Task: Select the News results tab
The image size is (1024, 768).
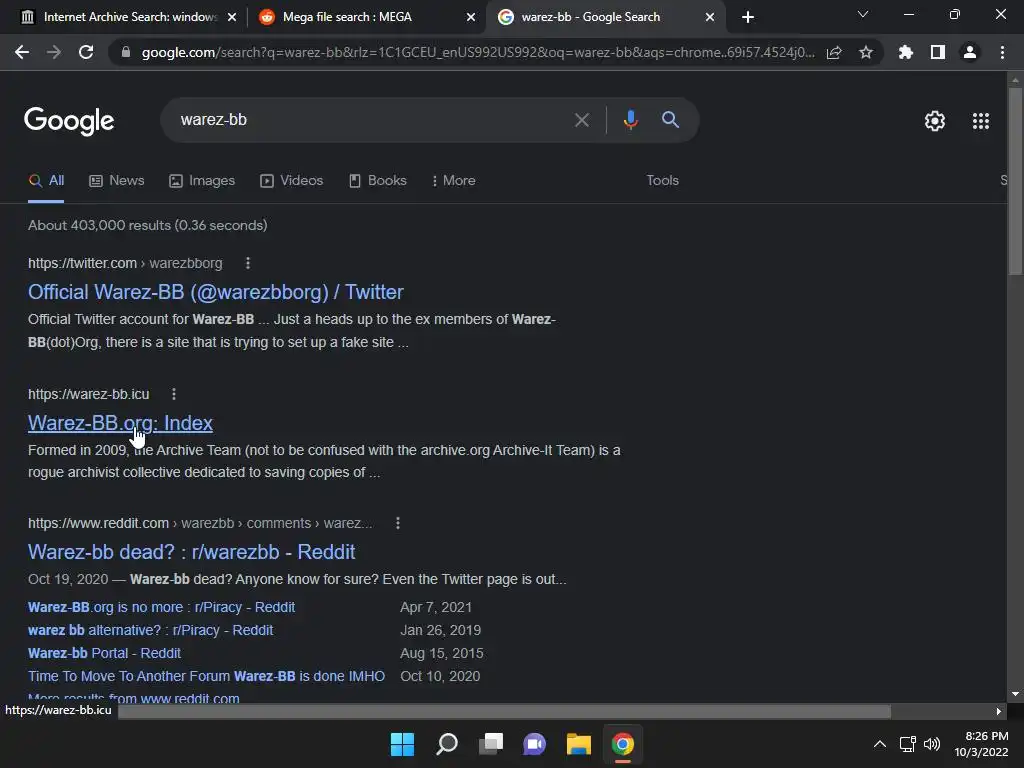Action: (116, 181)
